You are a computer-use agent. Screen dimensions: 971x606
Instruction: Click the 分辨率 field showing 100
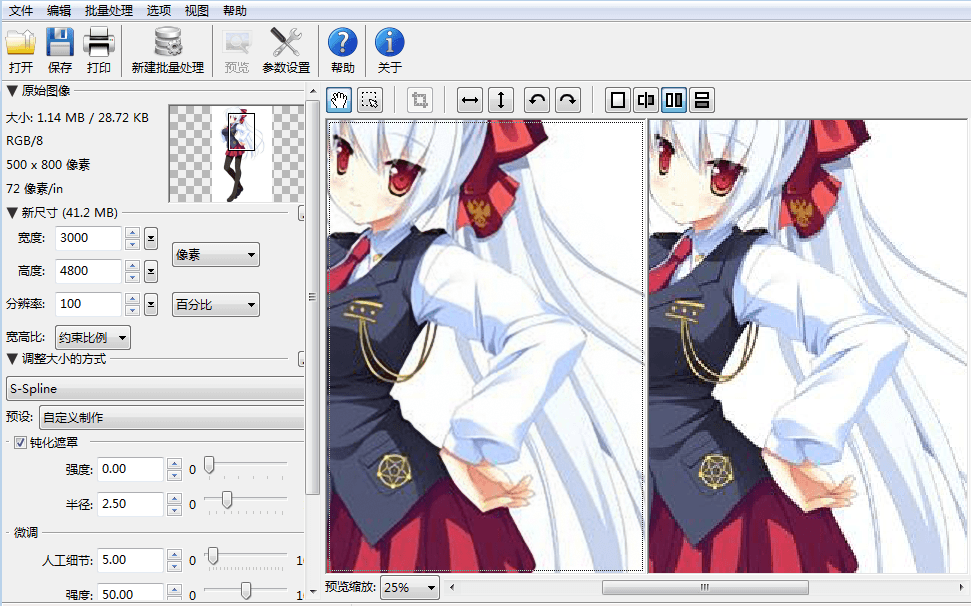(89, 304)
